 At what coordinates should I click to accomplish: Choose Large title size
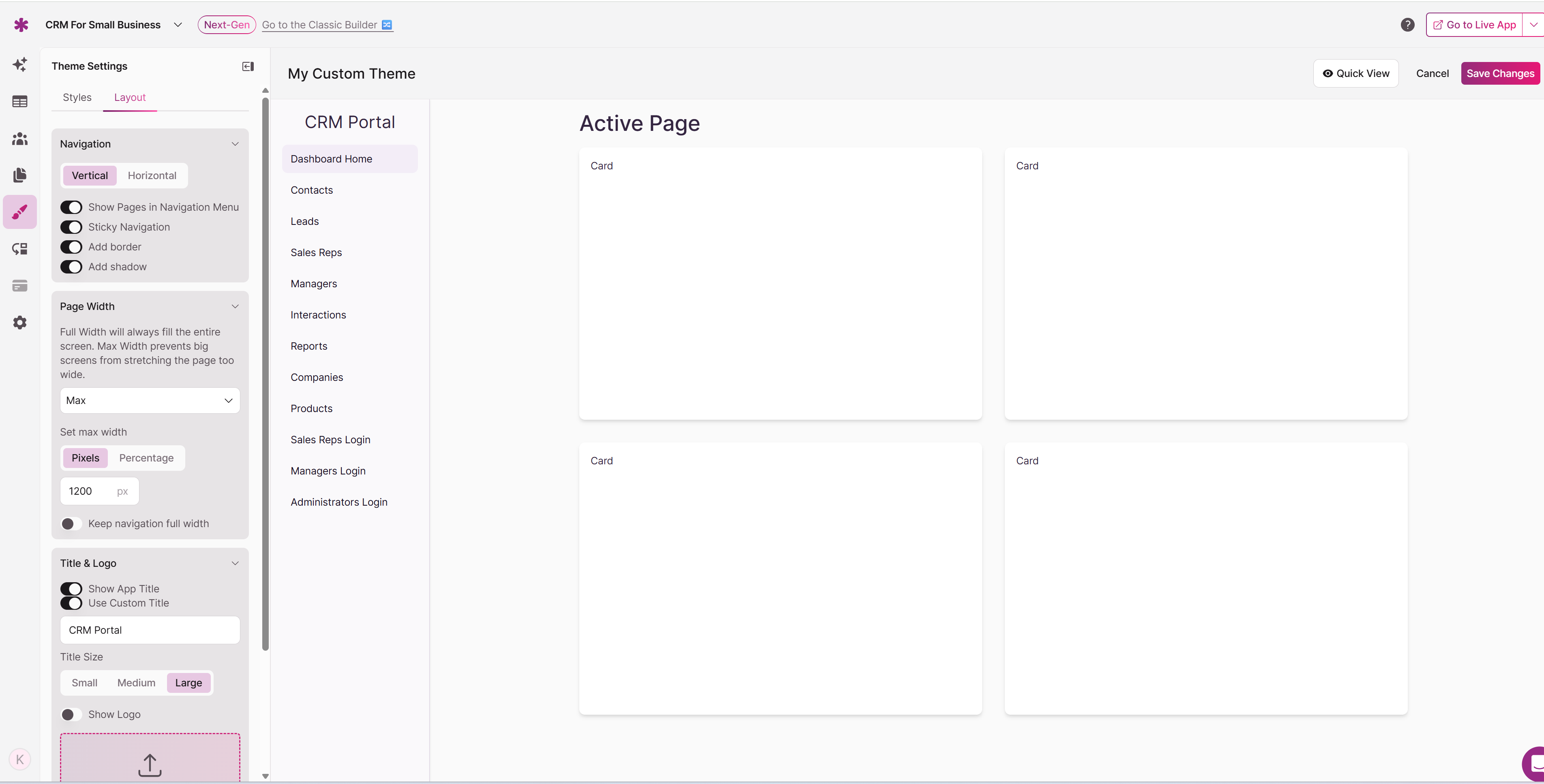point(189,683)
